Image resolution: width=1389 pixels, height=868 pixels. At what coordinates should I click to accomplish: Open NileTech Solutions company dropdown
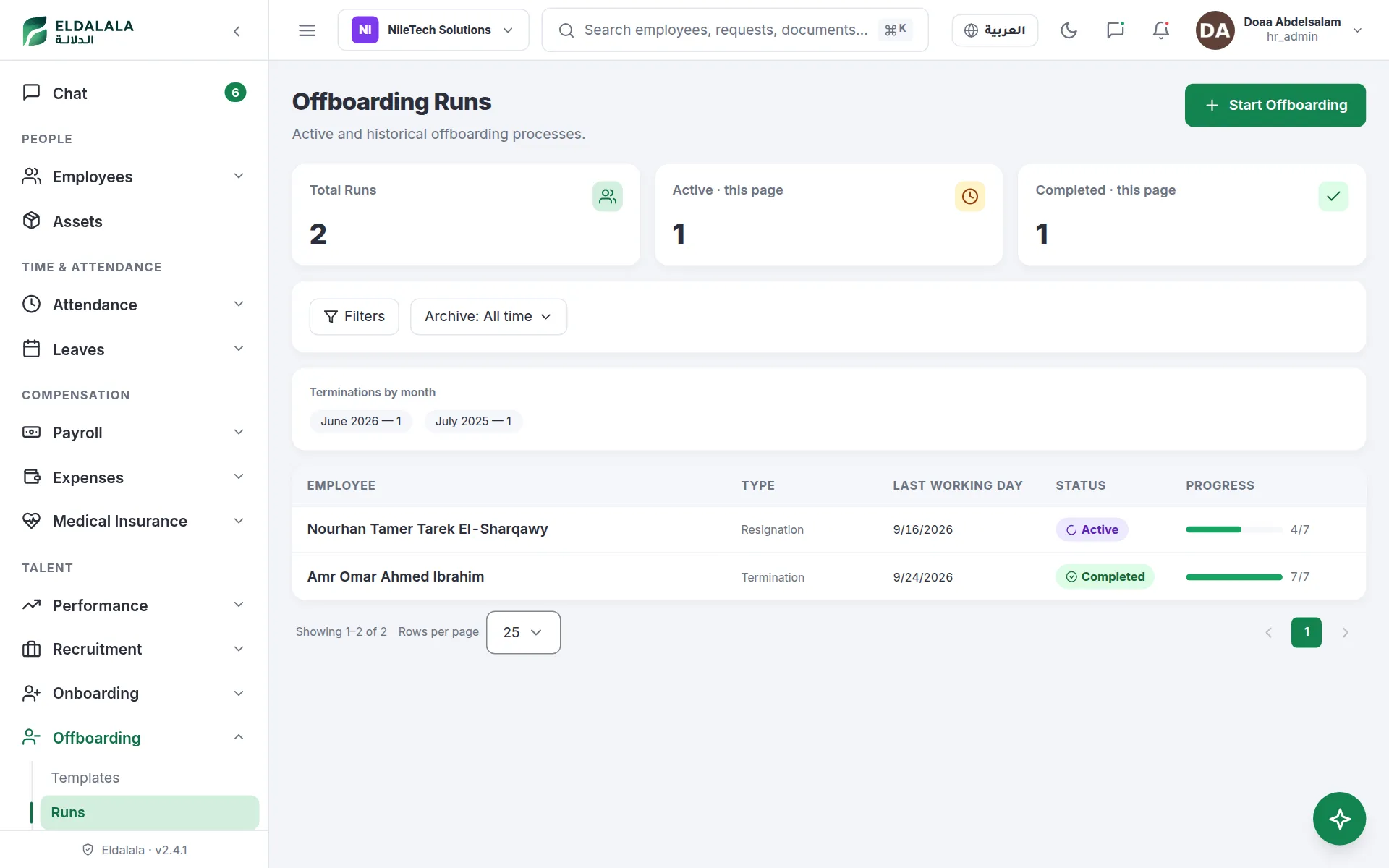point(433,30)
